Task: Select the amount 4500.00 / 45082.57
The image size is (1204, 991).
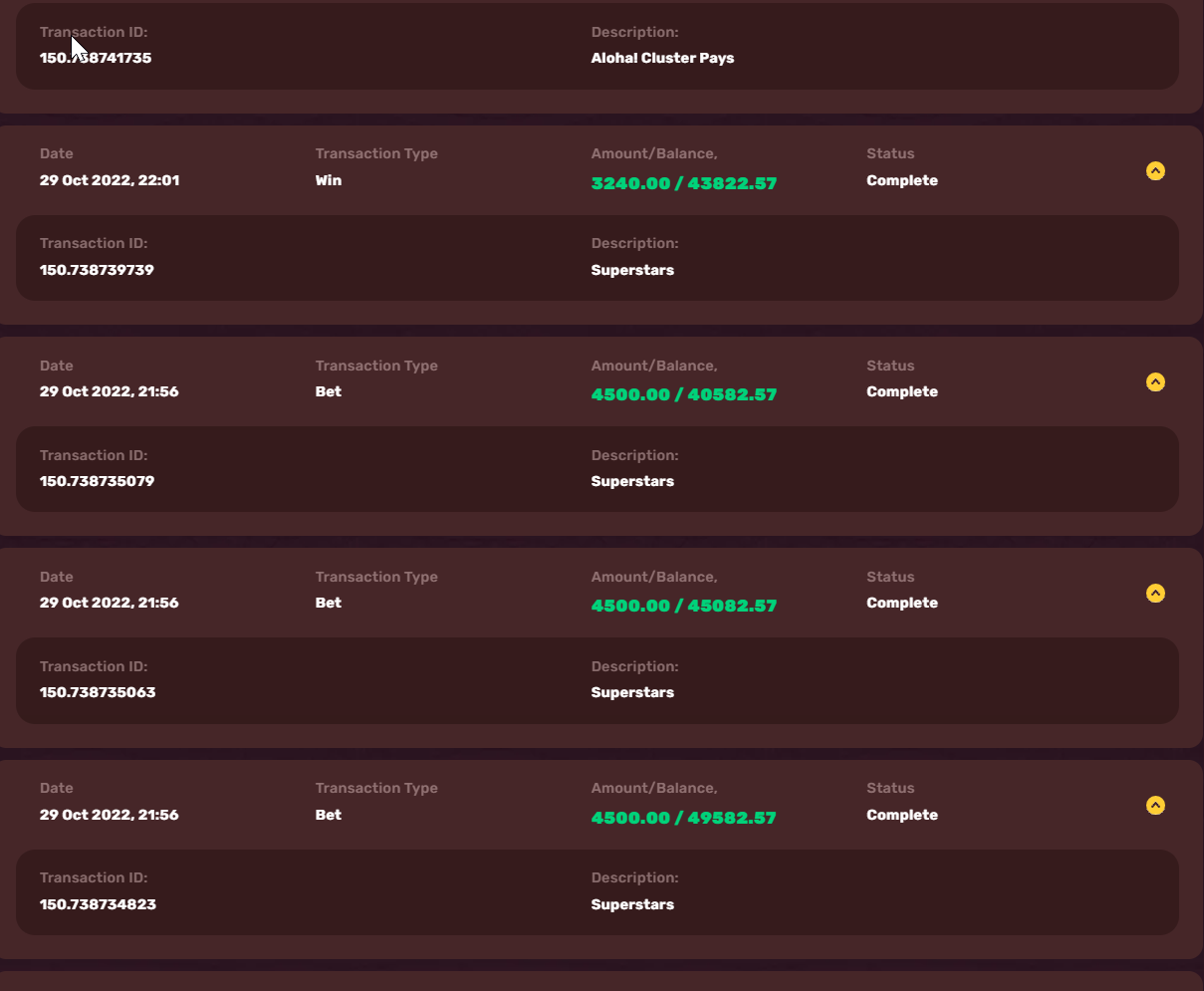Action: point(683,606)
